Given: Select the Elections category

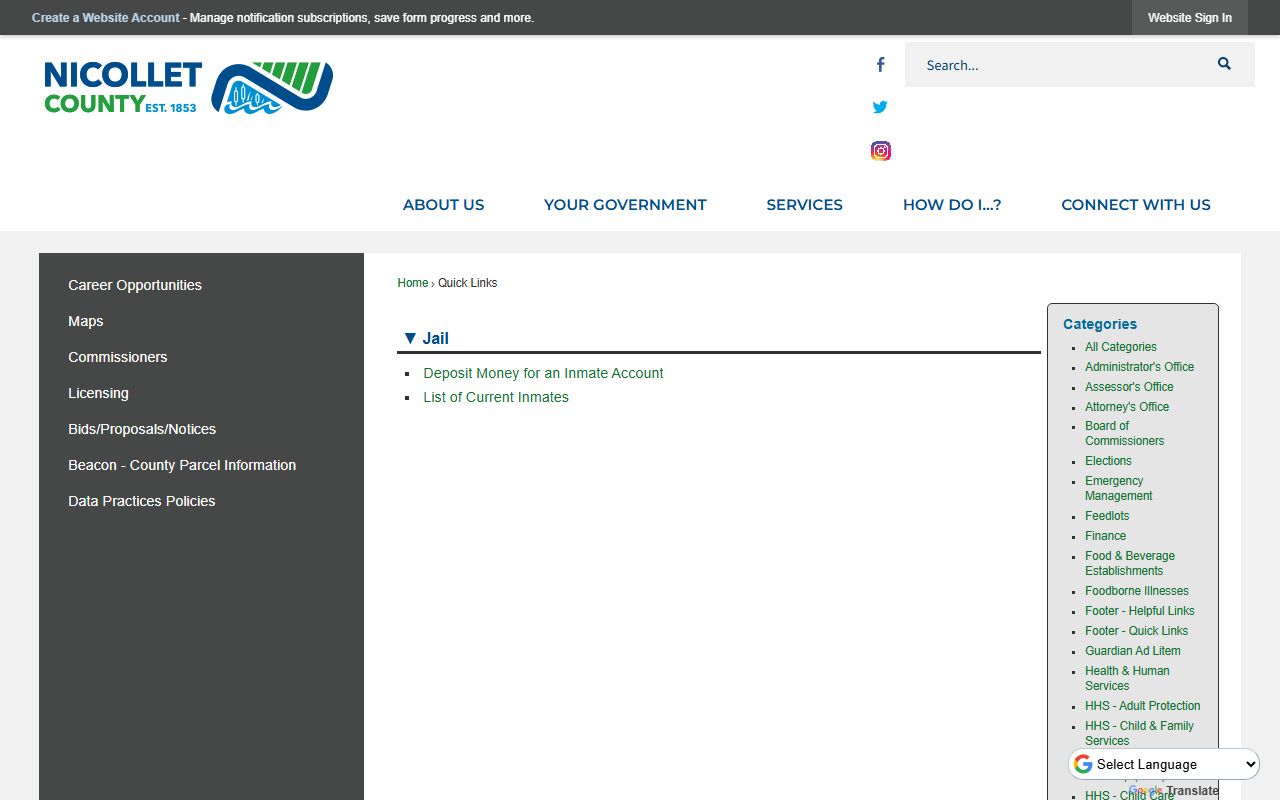Looking at the screenshot, I should 1108,461.
